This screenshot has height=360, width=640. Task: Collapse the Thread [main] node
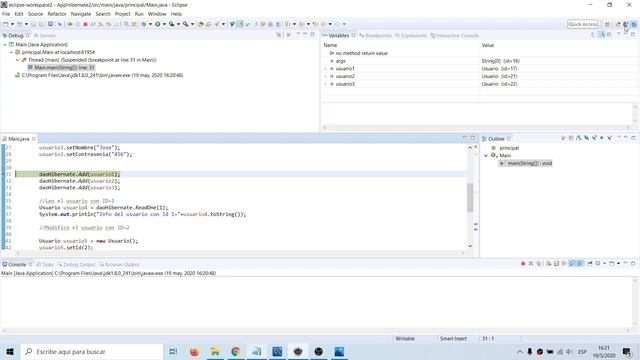pos(18,60)
